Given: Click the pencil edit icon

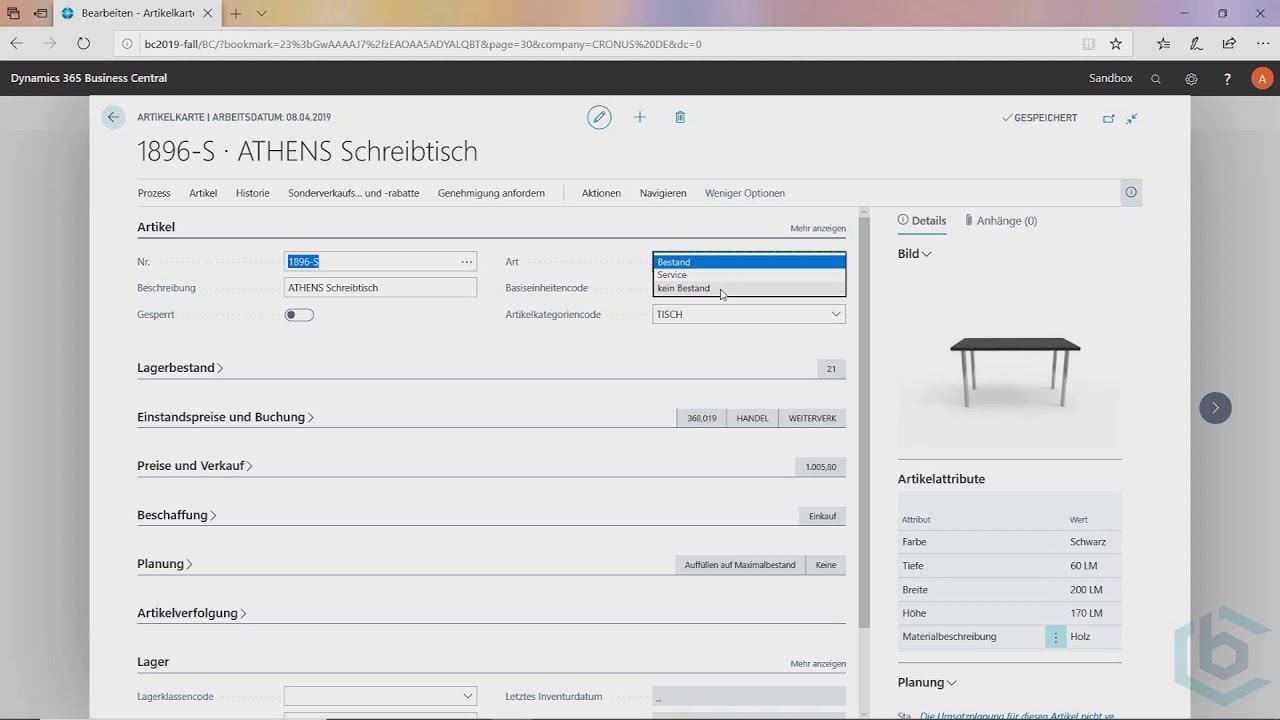Looking at the screenshot, I should click(x=599, y=117).
